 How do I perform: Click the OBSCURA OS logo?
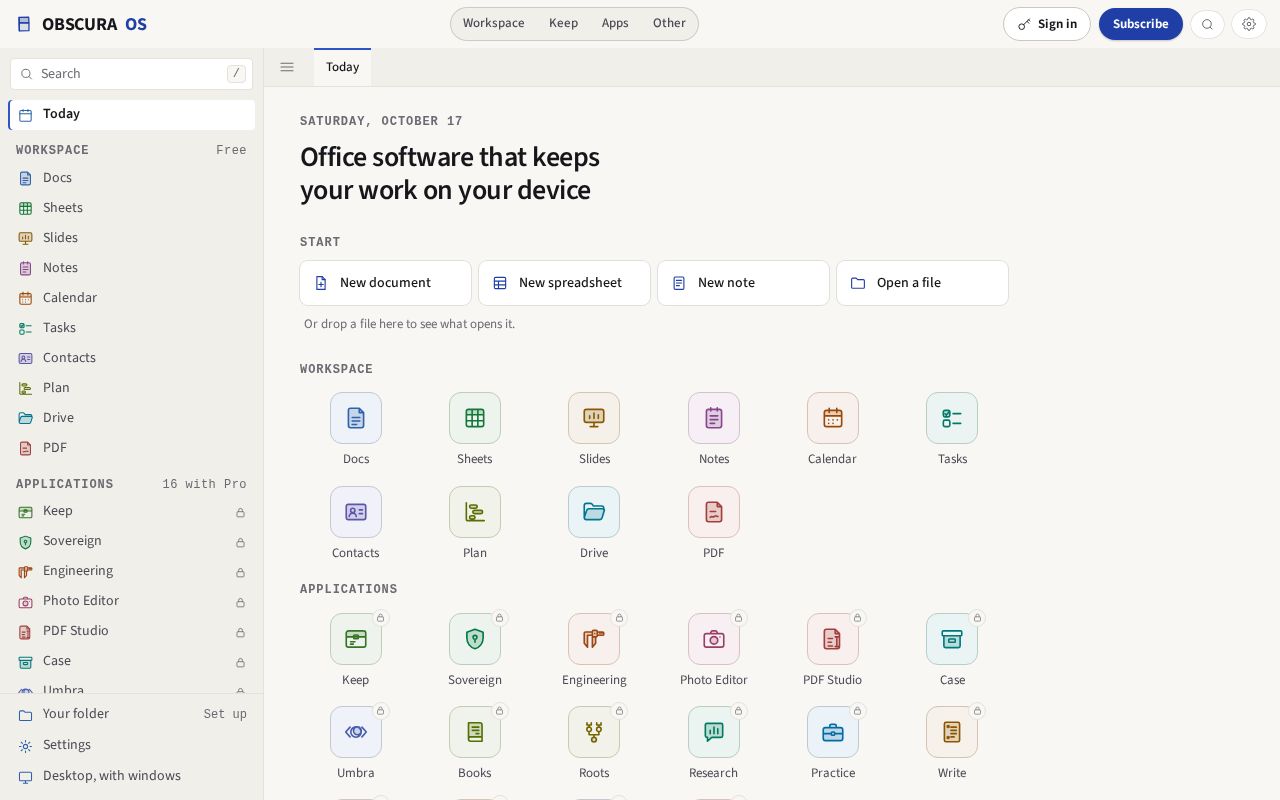[x=82, y=24]
